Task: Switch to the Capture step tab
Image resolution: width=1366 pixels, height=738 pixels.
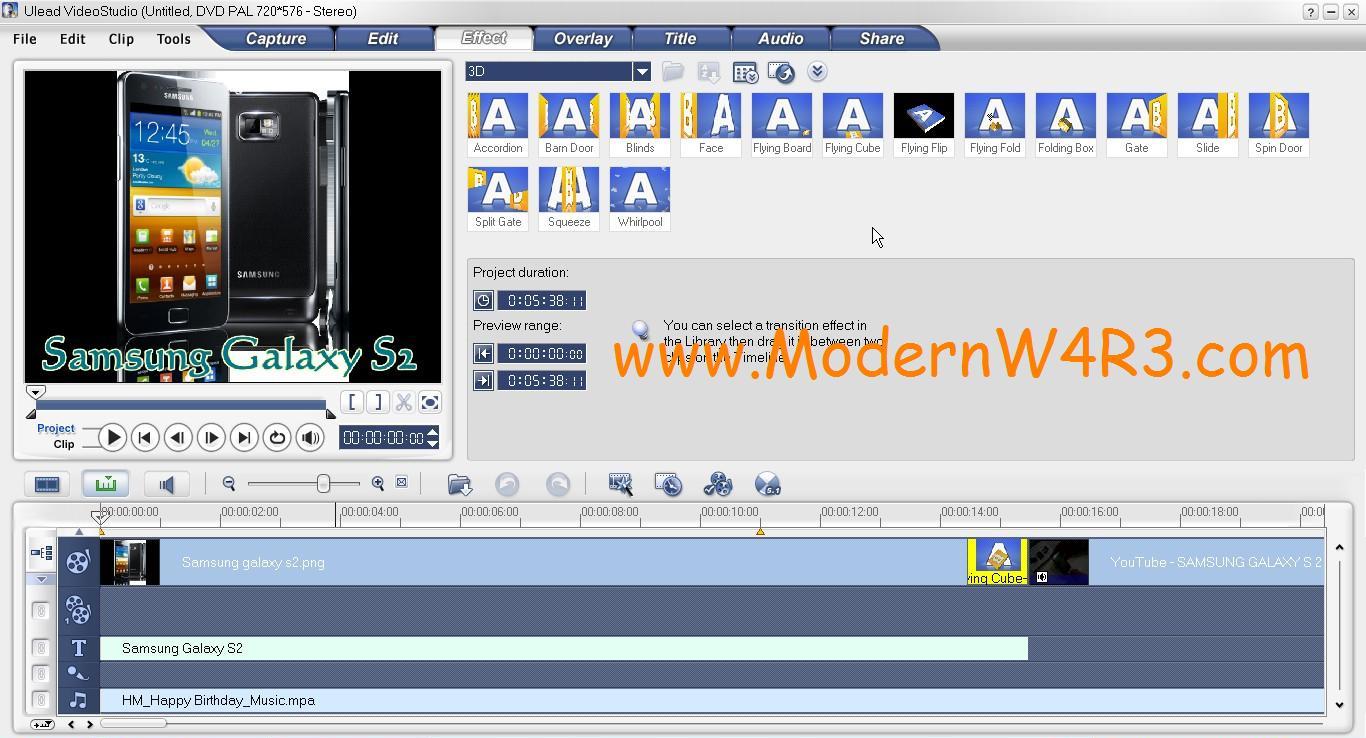Action: pos(276,39)
